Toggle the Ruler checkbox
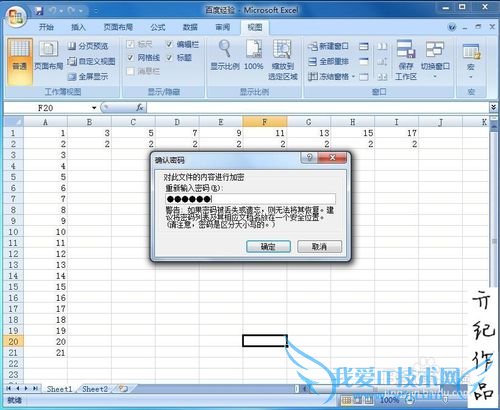 130,44
